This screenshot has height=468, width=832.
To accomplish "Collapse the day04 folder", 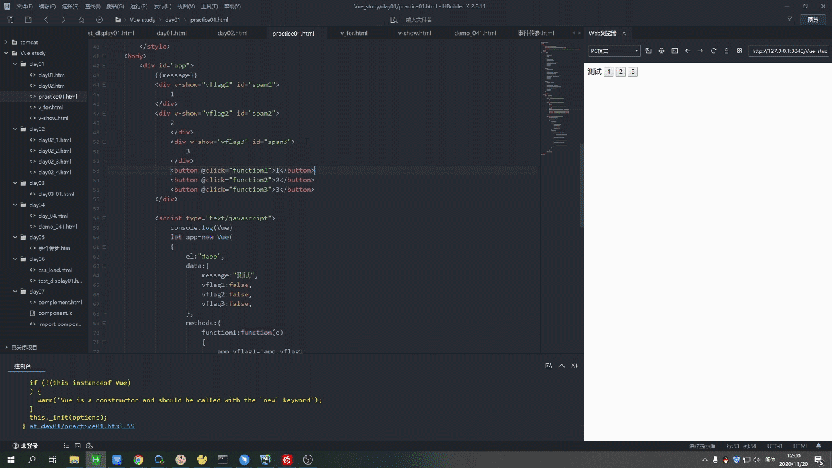I will click(15, 205).
